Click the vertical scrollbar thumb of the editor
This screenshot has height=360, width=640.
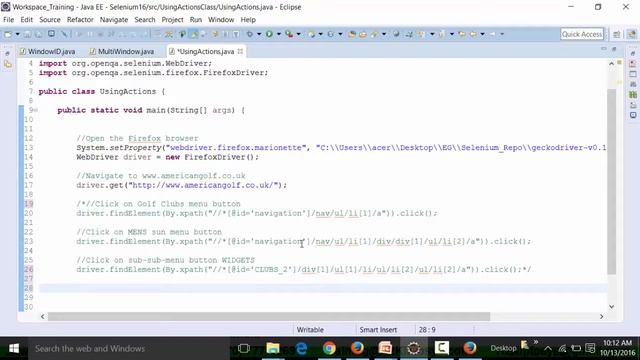click(611, 182)
